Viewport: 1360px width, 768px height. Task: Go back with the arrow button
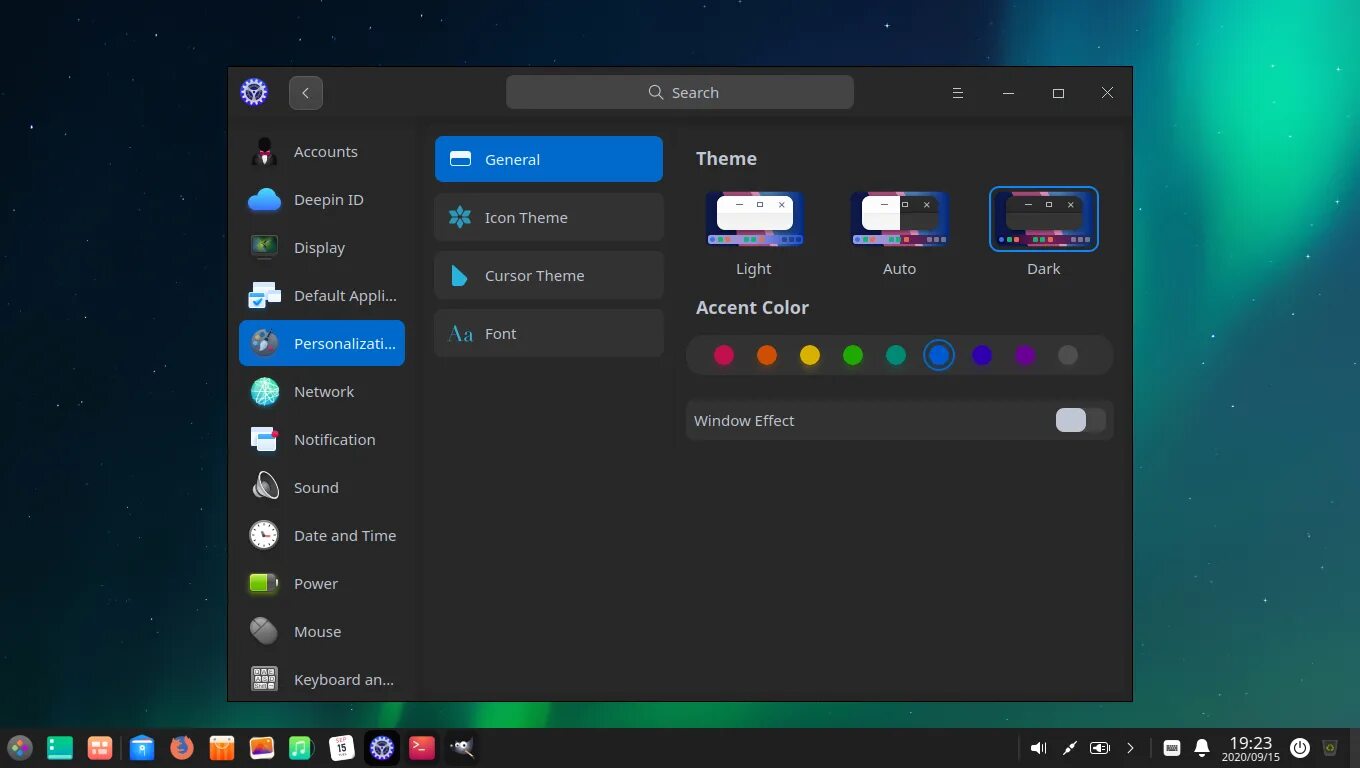coord(306,93)
